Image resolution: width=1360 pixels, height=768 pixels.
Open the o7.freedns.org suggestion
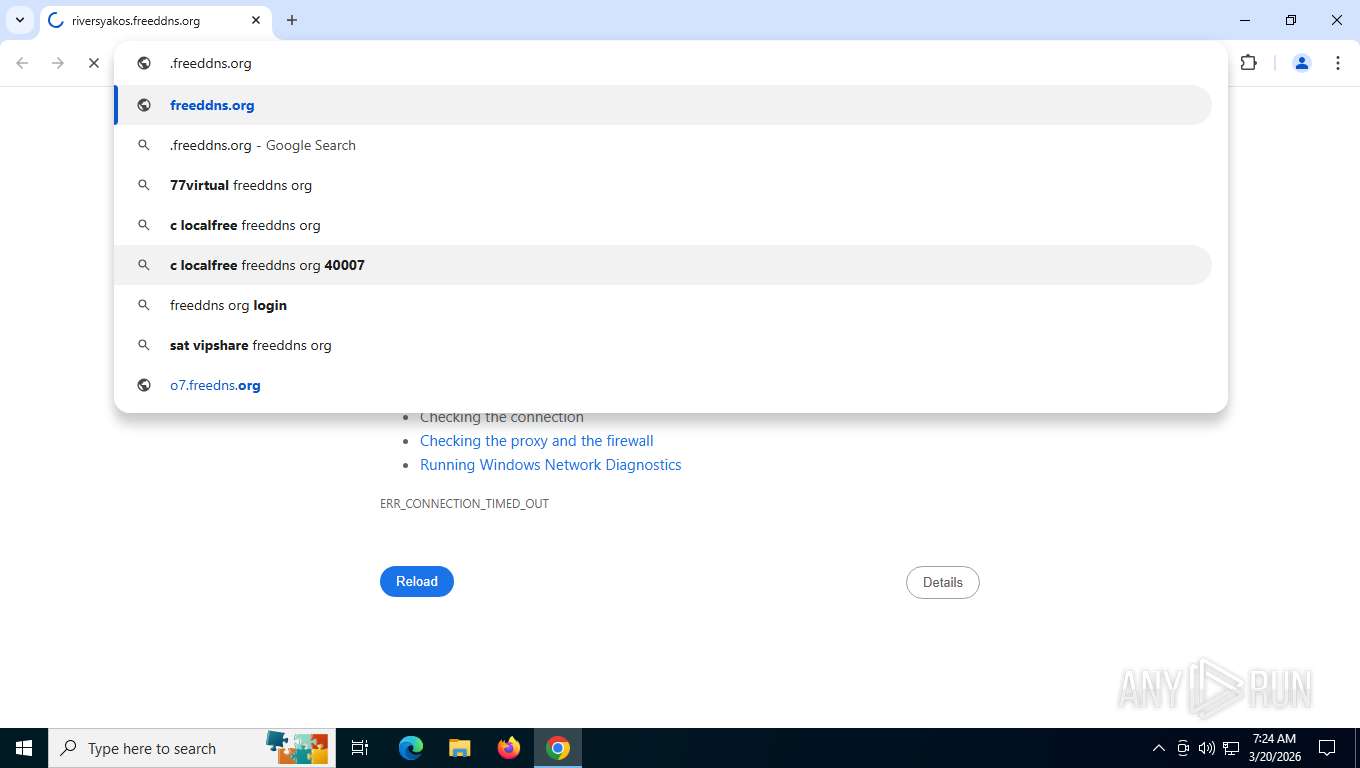[x=663, y=385]
